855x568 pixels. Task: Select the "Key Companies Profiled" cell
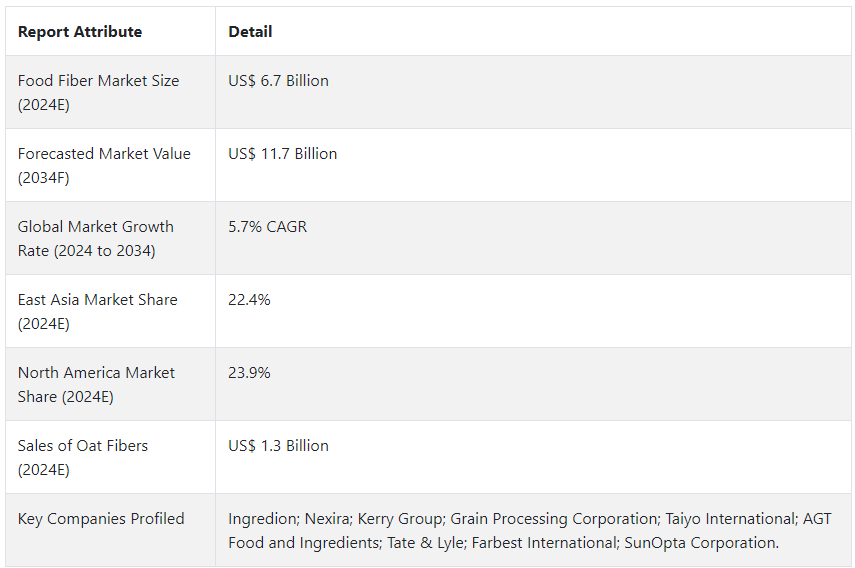click(x=101, y=519)
